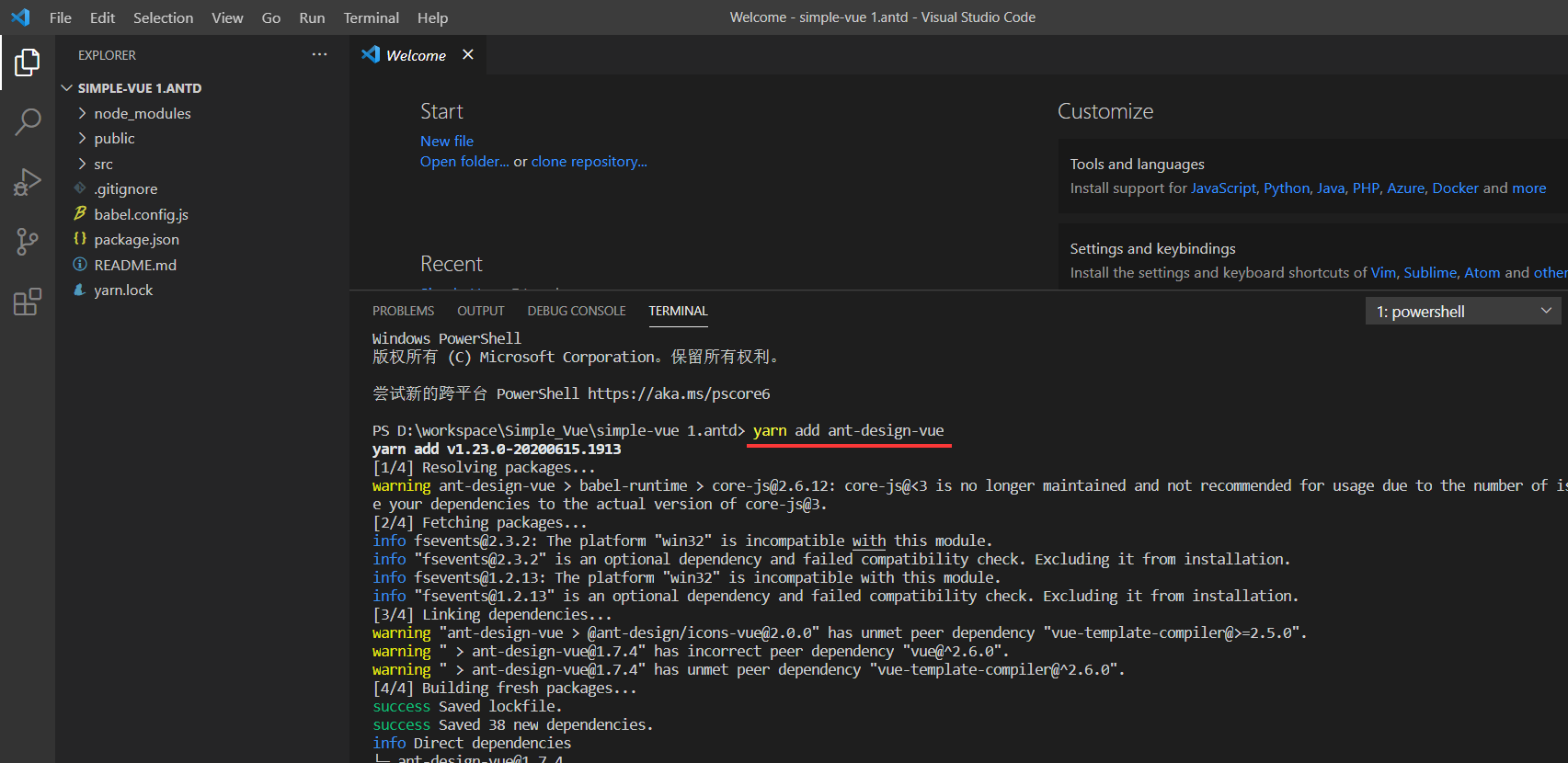Screen dimensions: 1568x763
Task: Expand the node_modules folder
Action: 82,113
